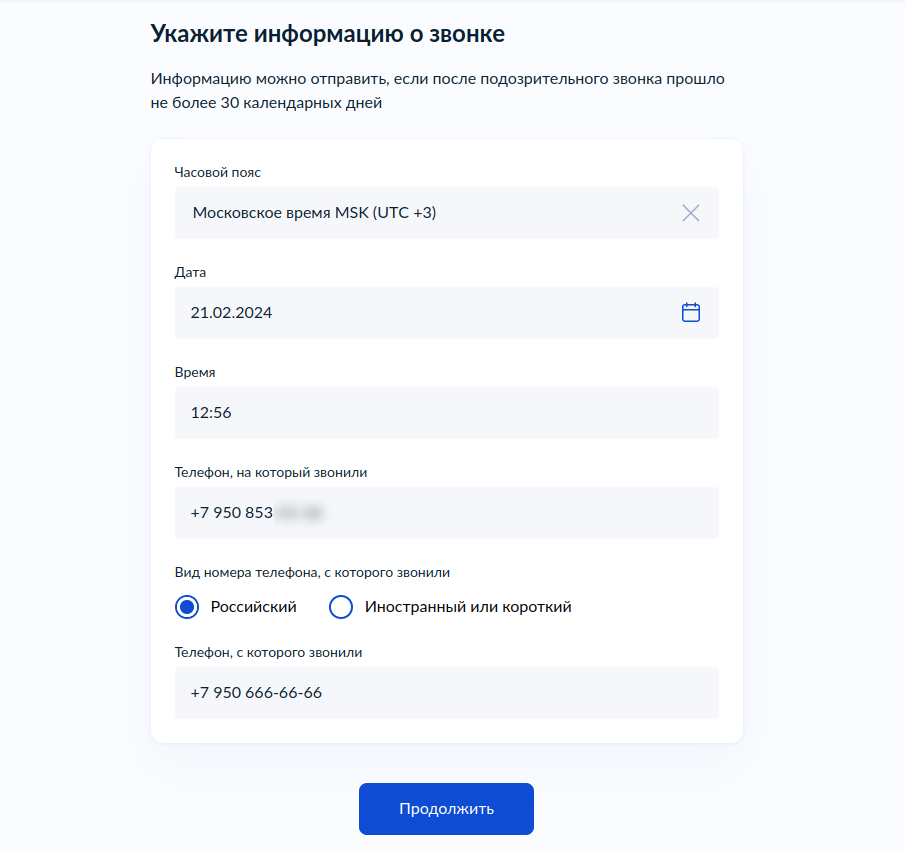This screenshot has height=852, width=905.
Task: Click the caller phone field +7 950 666-66-66
Action: click(447, 693)
